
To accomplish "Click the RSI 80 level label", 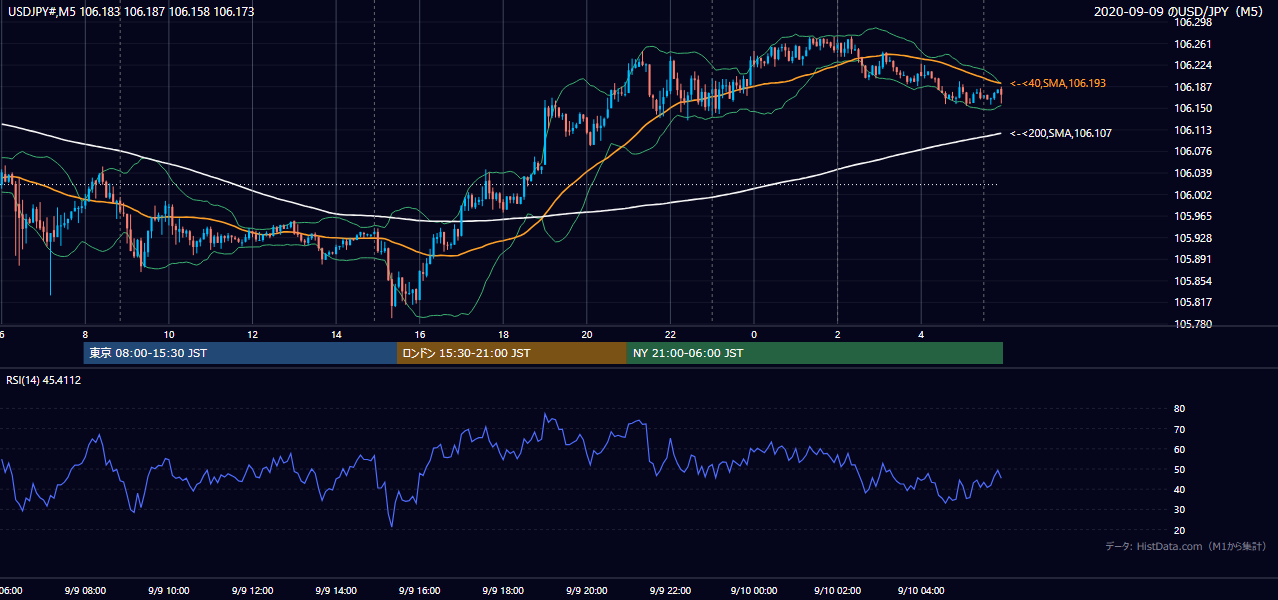I will point(1179,409).
